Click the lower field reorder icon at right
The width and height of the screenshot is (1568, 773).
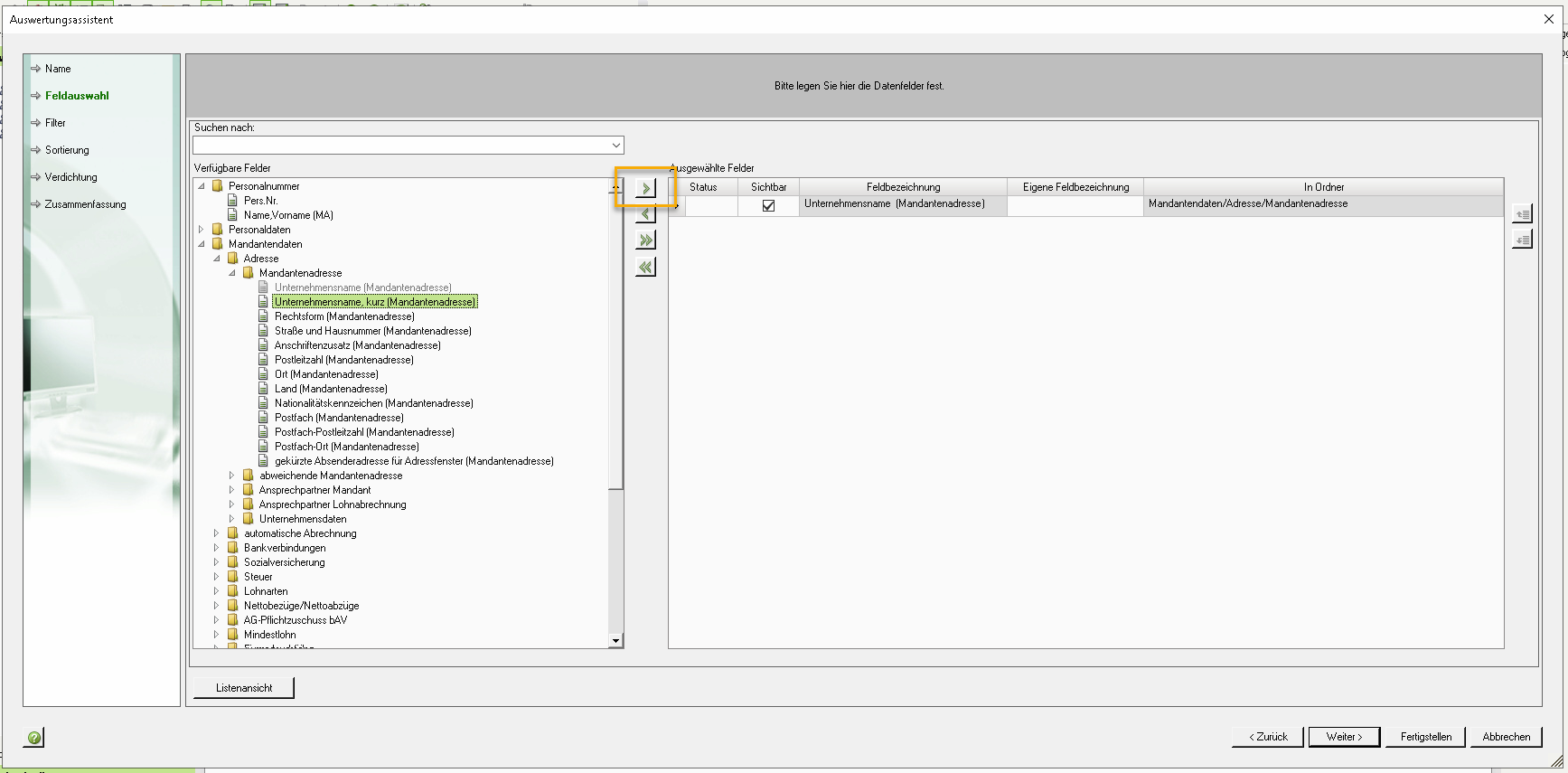pos(1523,240)
